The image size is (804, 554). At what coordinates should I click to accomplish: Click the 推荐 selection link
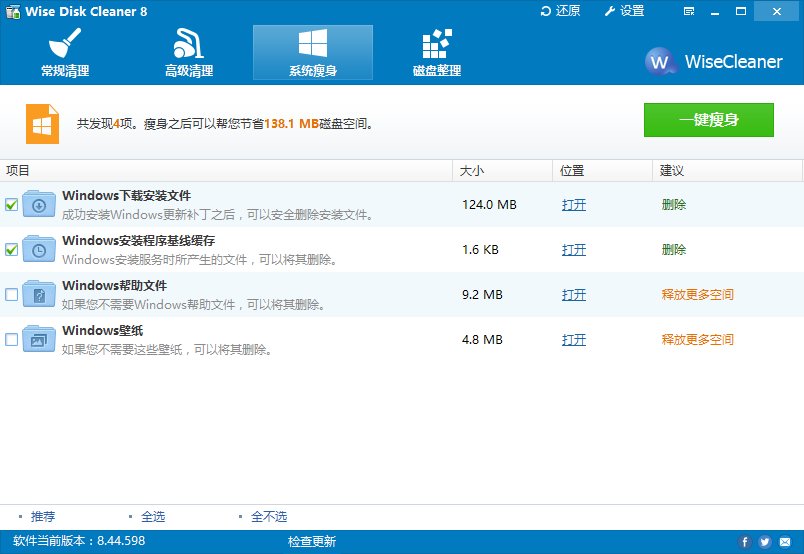(43, 517)
